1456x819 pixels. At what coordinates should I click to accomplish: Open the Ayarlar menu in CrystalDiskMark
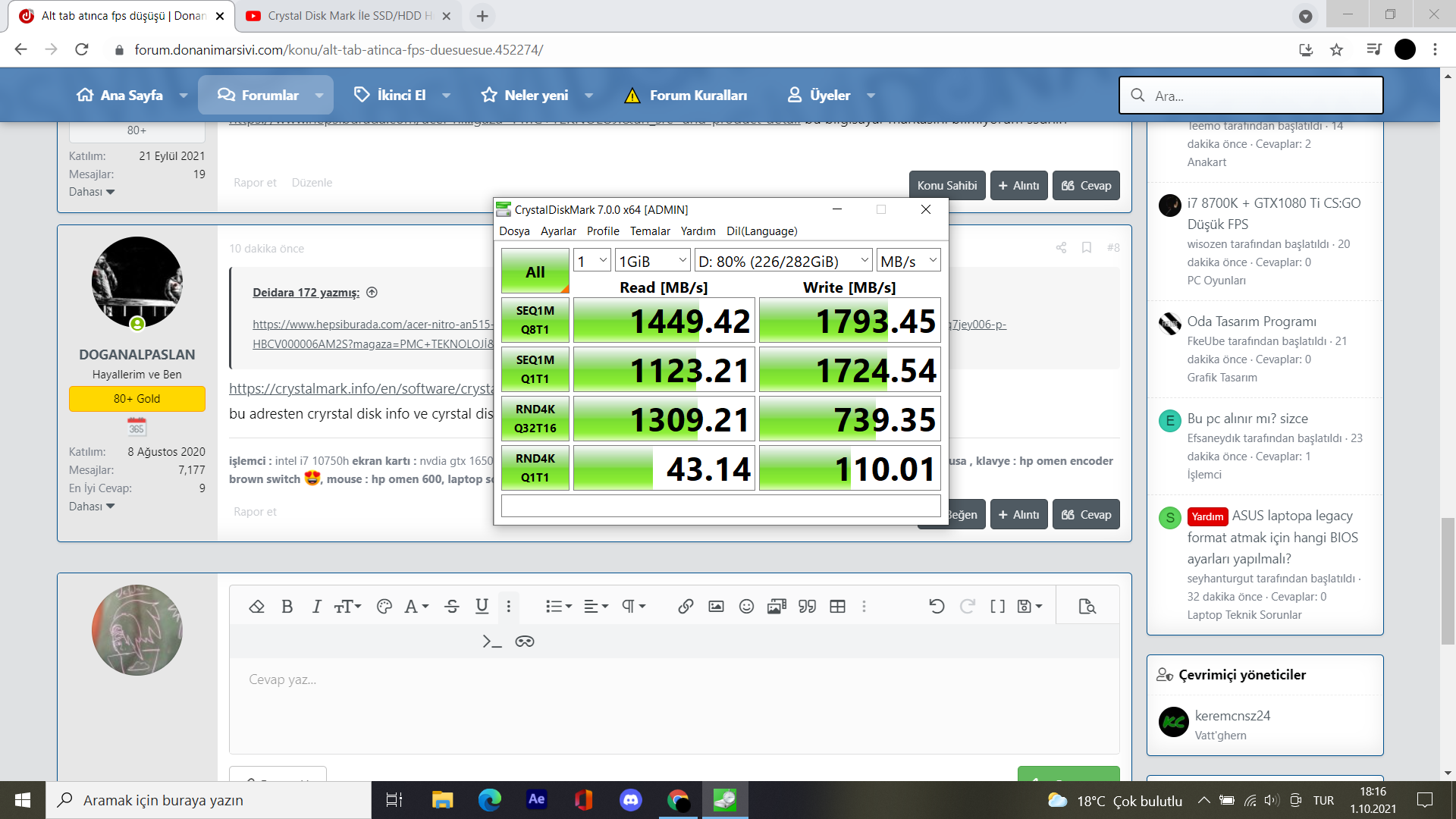[557, 231]
